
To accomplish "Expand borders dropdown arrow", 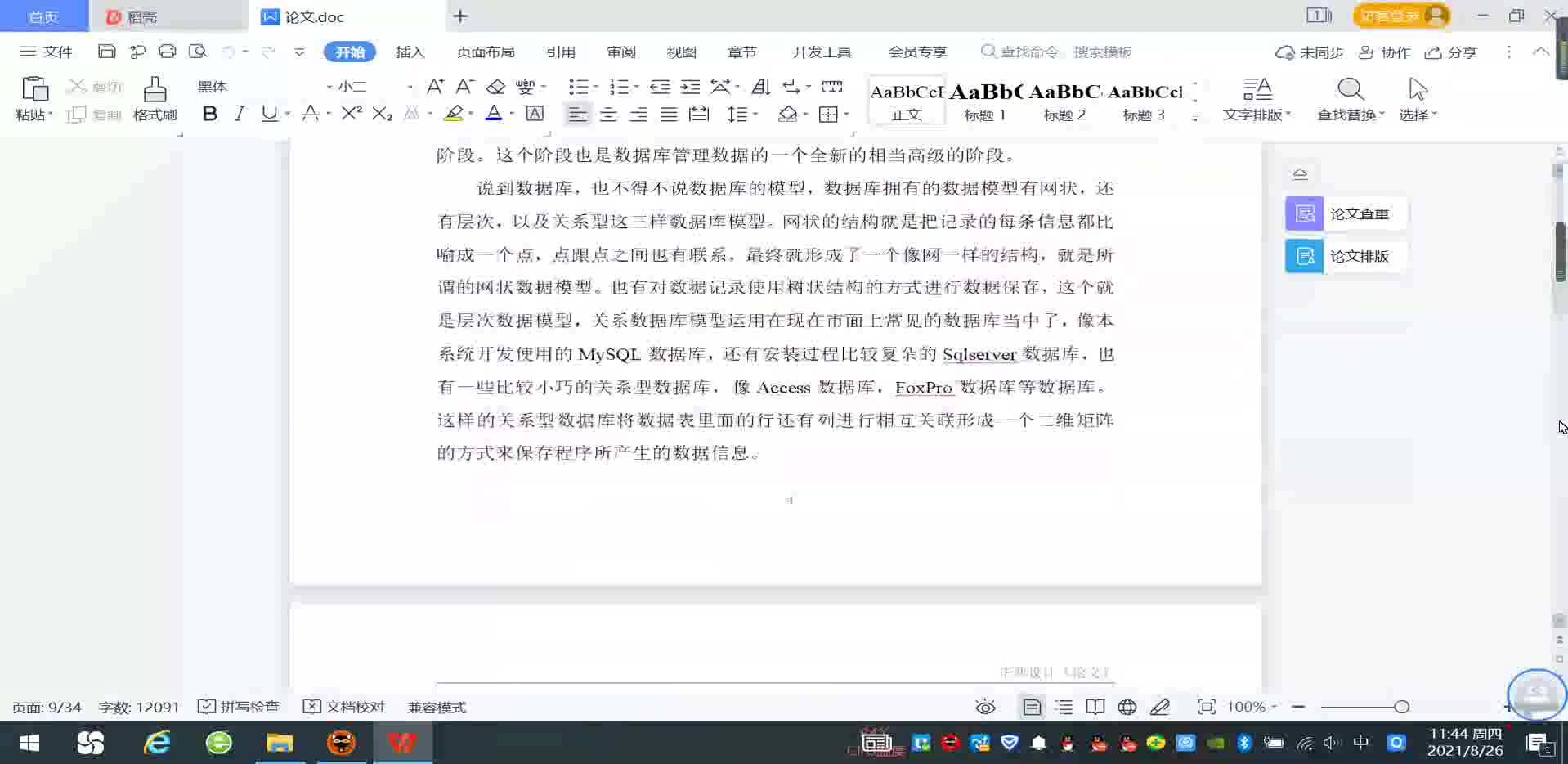I will 846,114.
